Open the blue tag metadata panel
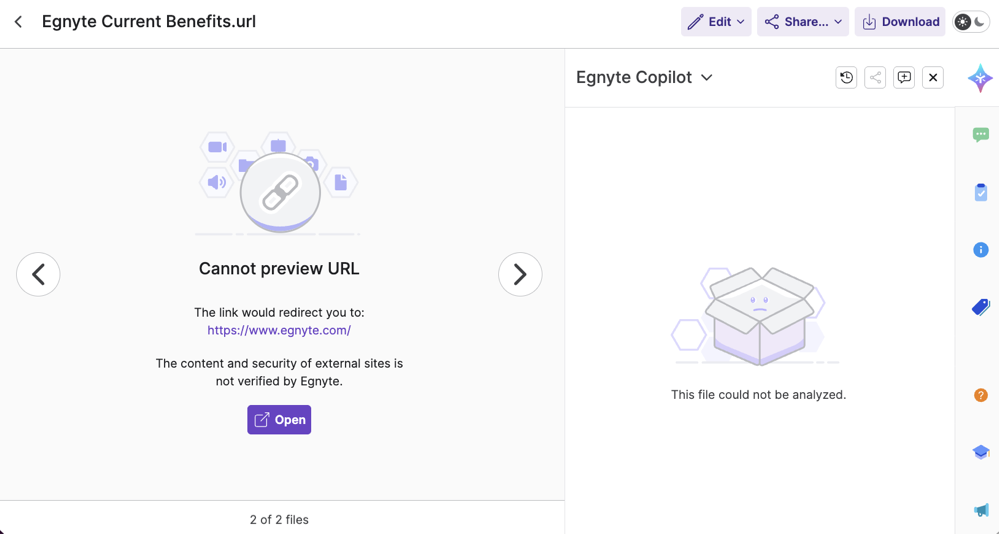 coord(980,307)
